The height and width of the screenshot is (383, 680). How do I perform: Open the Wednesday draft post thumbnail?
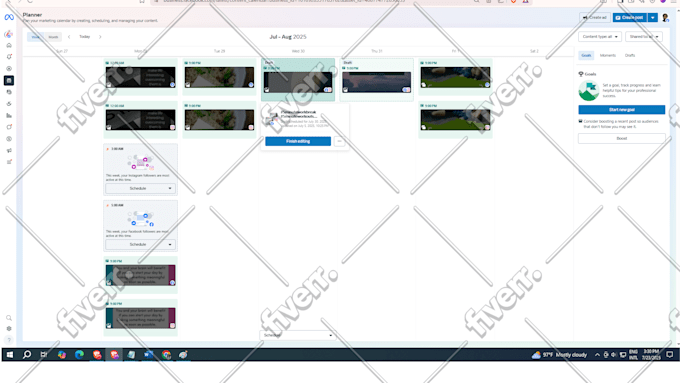point(298,82)
